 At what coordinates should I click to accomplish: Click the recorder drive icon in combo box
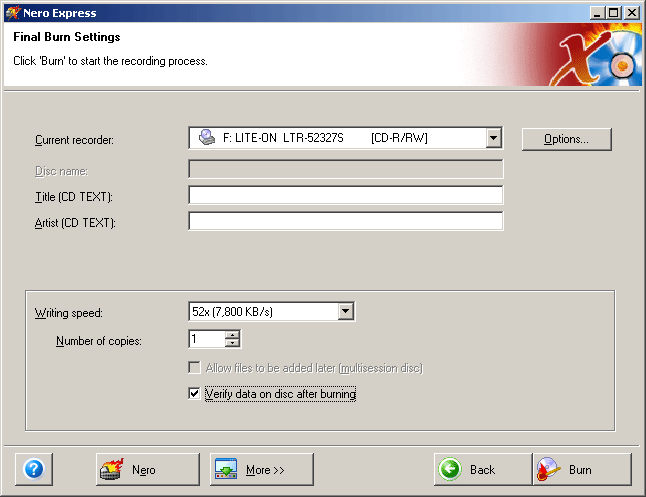[x=206, y=138]
